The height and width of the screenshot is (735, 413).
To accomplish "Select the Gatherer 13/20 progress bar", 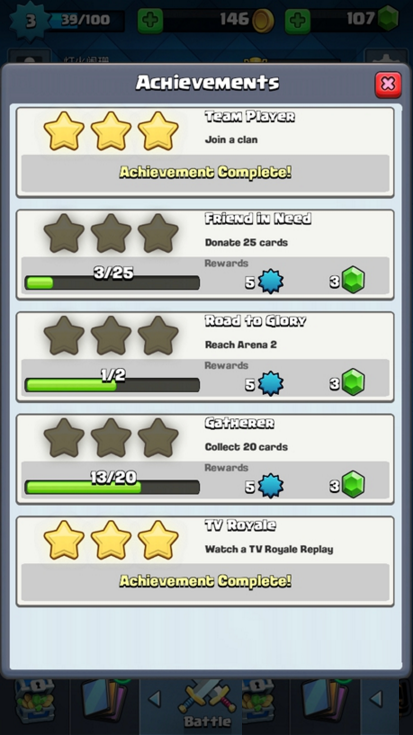I will point(112,487).
